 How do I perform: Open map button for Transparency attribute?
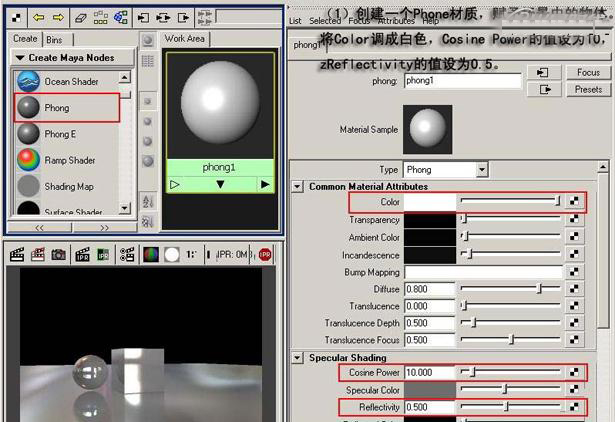pos(574,219)
